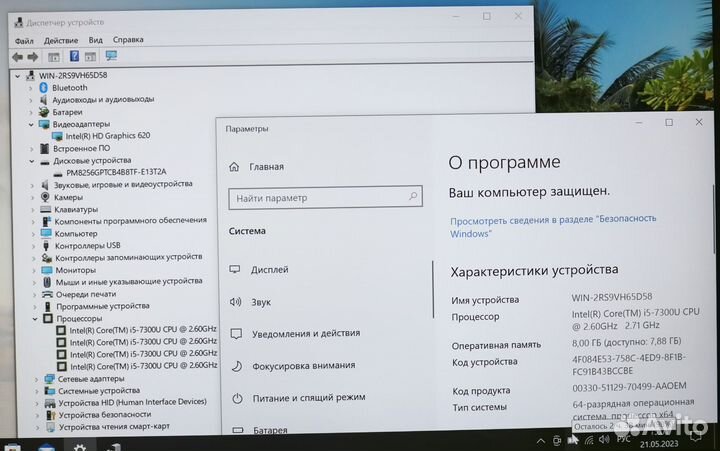Screen dimensions: 720x451
Task: Expand the Bluetooth device category
Action: (x=33, y=88)
